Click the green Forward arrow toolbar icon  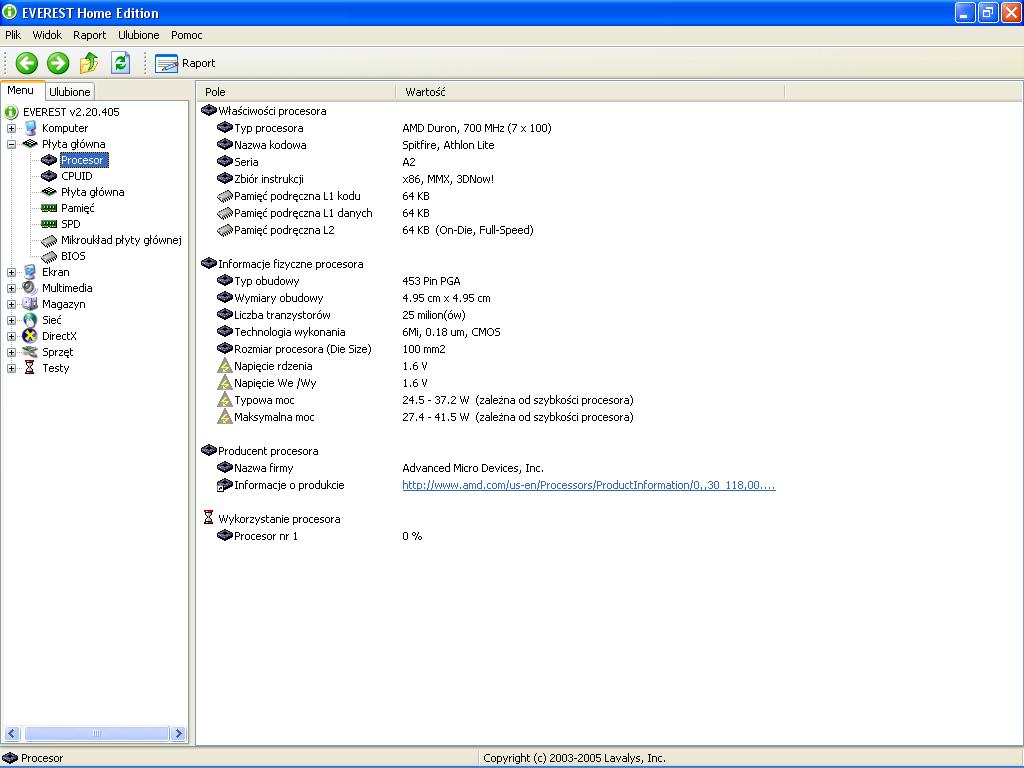[58, 63]
